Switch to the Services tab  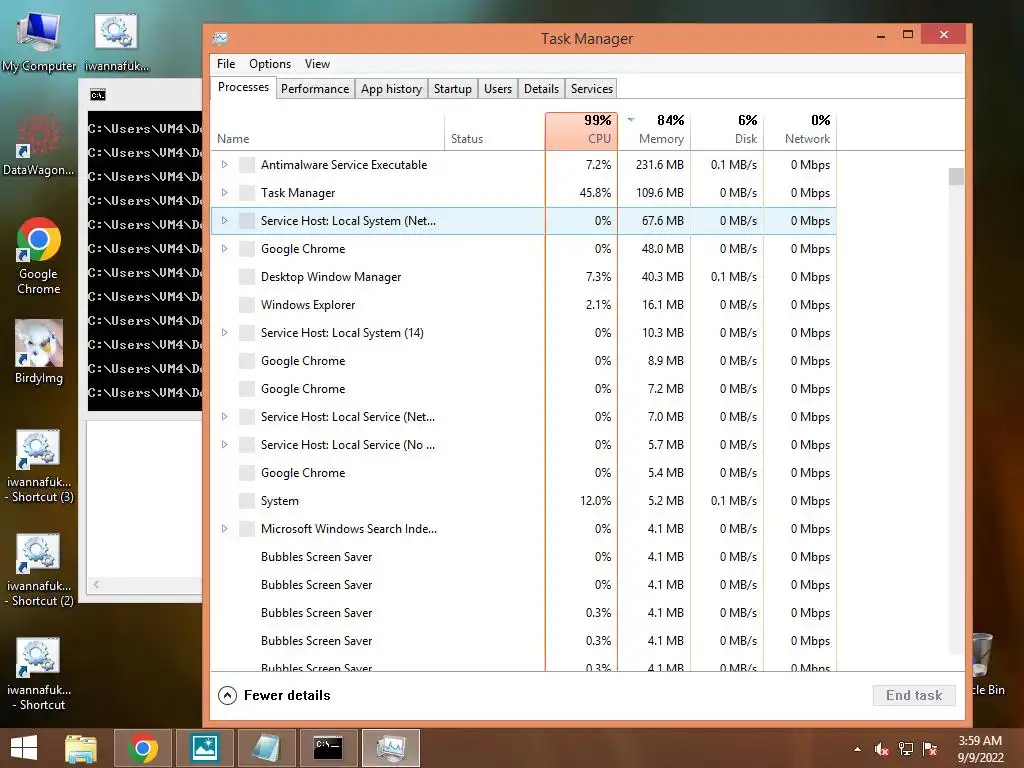(x=592, y=89)
